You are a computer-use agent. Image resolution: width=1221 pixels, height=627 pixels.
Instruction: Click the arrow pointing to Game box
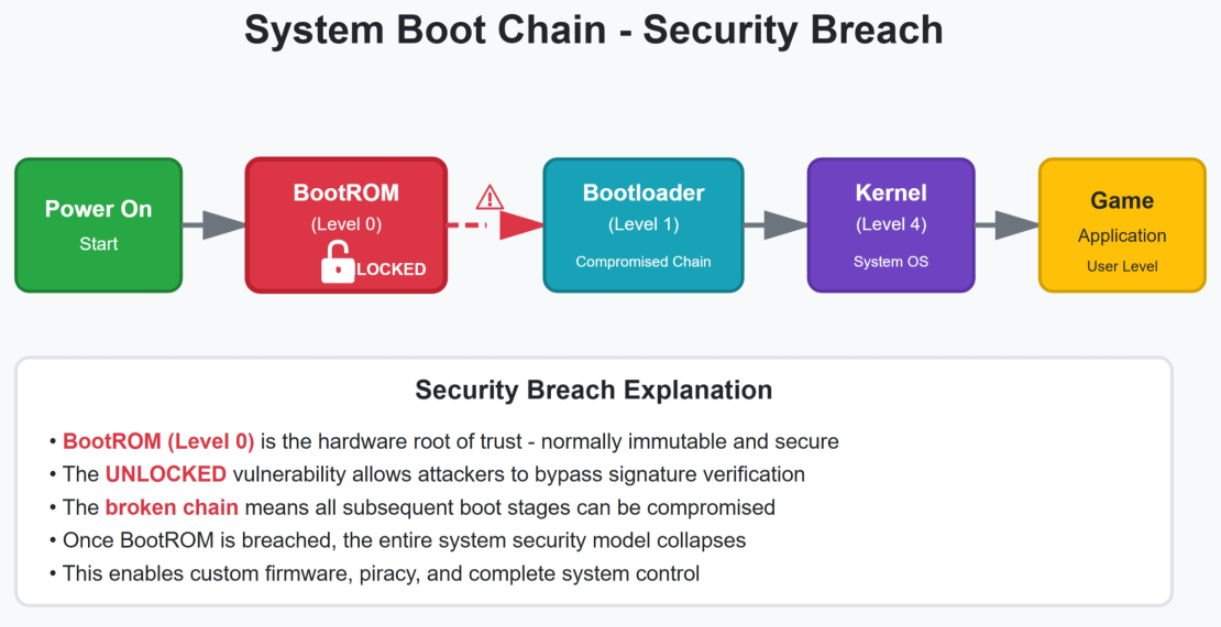(x=1006, y=225)
